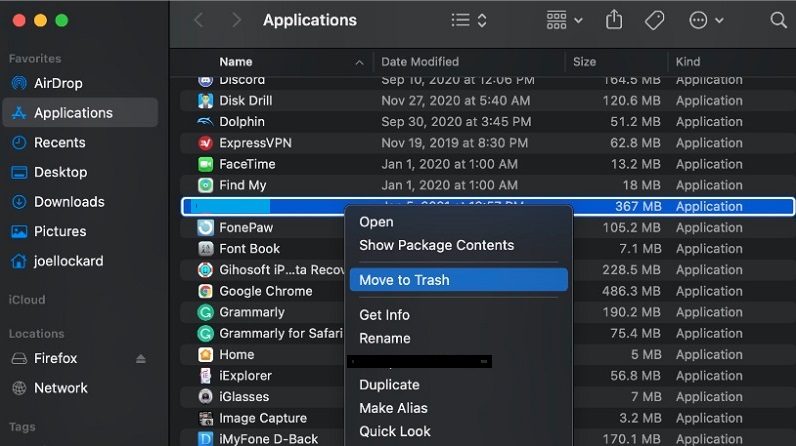This screenshot has height=446, width=796.
Task: Sort by Size column header
Action: 584,62
